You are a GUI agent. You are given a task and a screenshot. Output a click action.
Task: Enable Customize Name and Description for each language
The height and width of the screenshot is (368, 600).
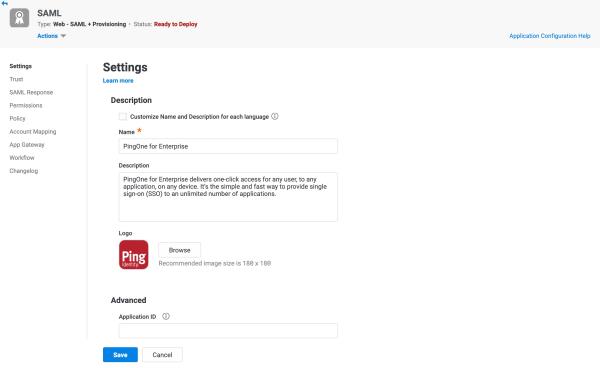coord(122,116)
